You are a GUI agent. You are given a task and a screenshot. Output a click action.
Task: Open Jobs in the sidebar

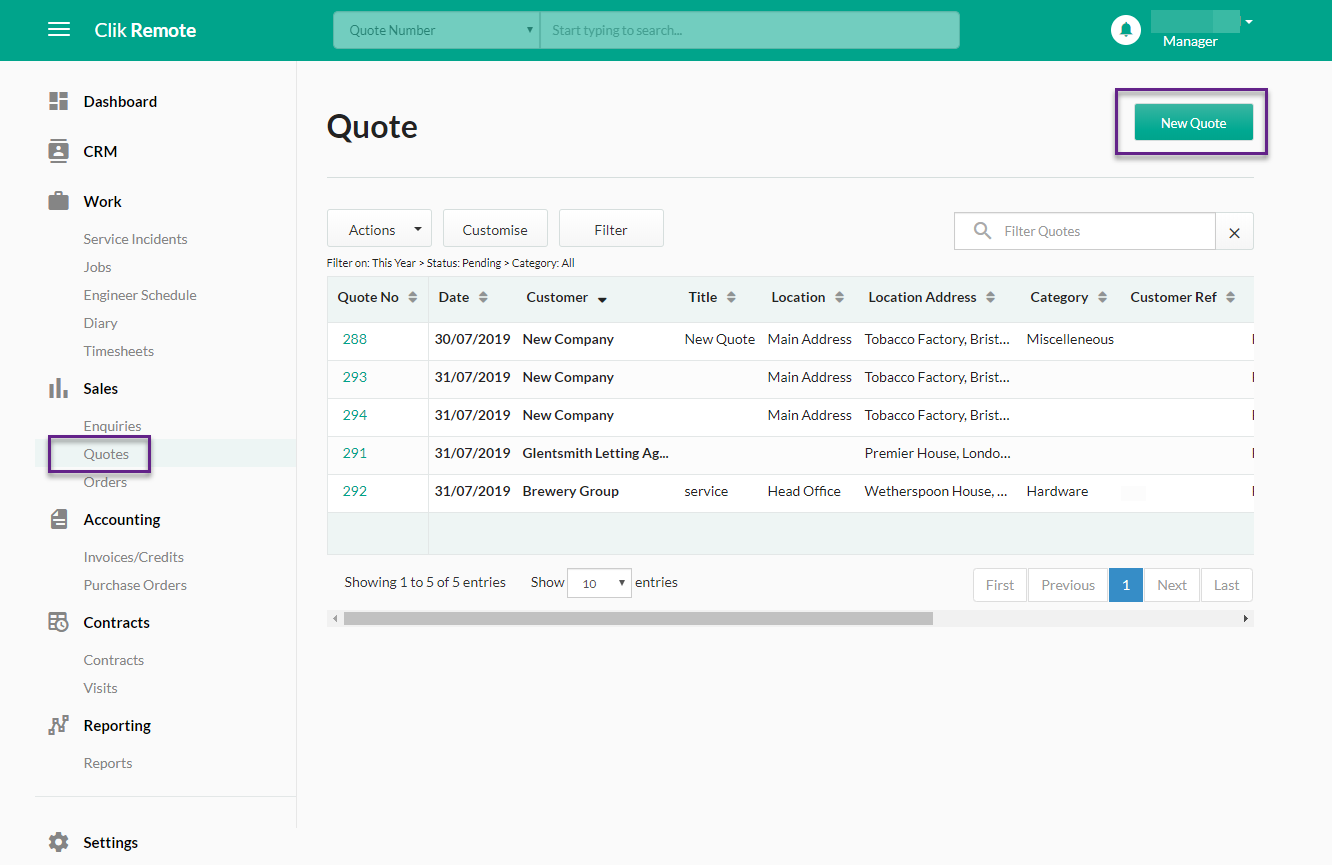97,267
